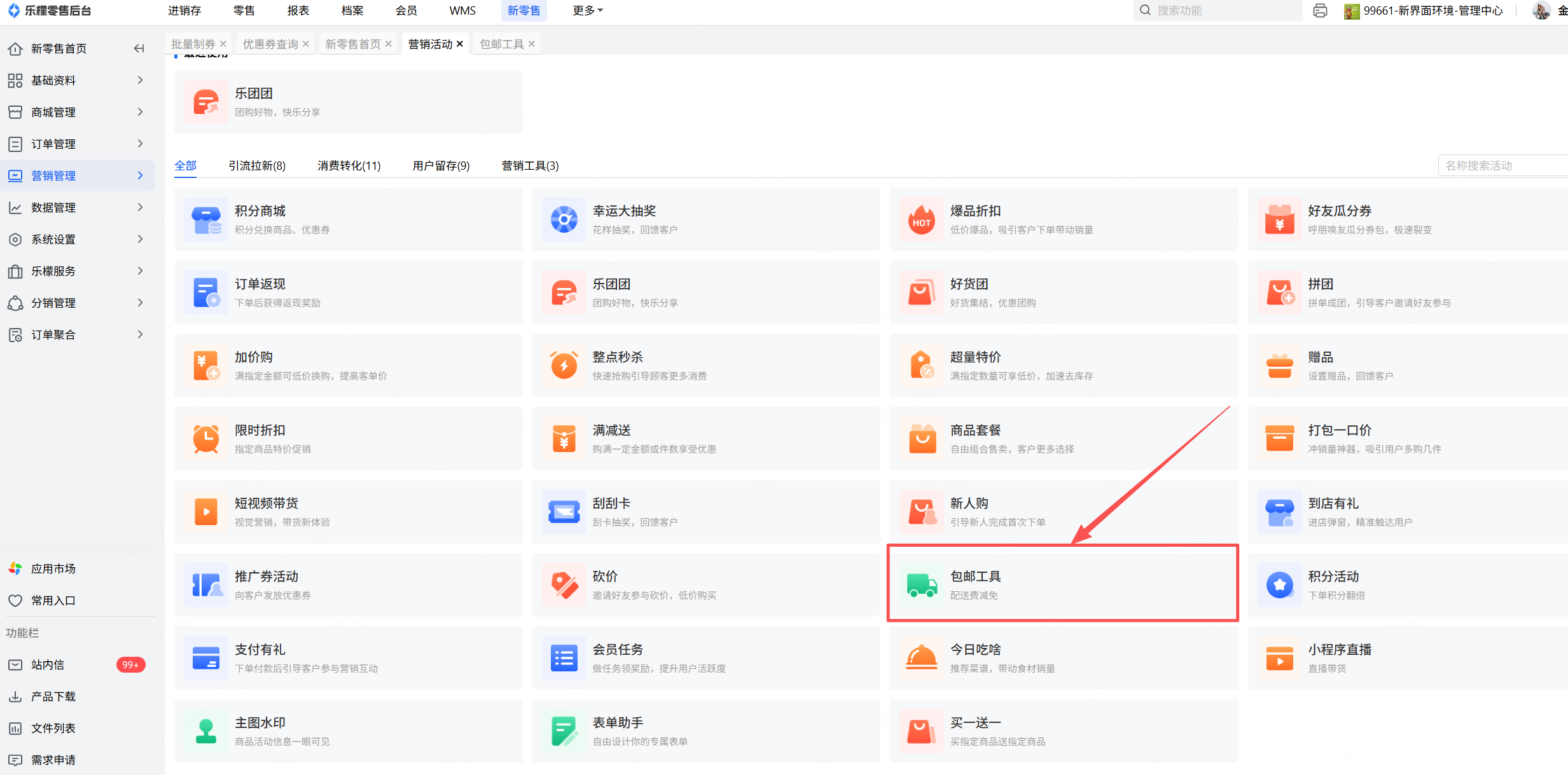This screenshot has height=775, width=1568.
Task: Click the 今日吃啥 dish cover icon
Action: click(922, 658)
